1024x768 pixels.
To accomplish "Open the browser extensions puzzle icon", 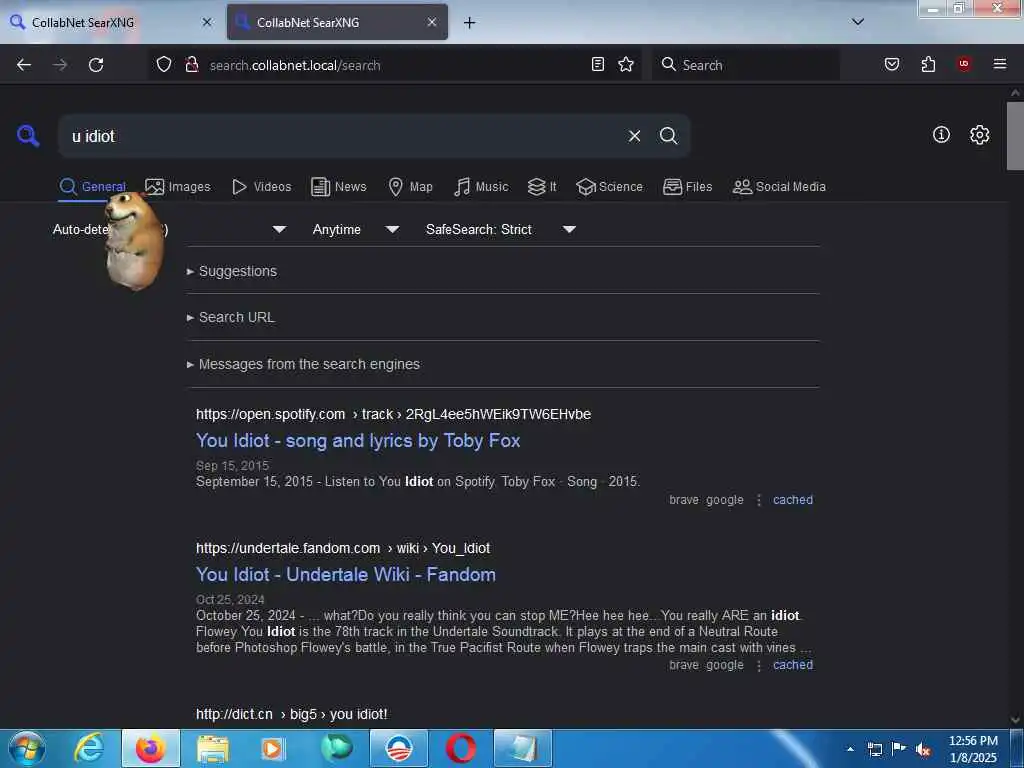I will [x=928, y=64].
